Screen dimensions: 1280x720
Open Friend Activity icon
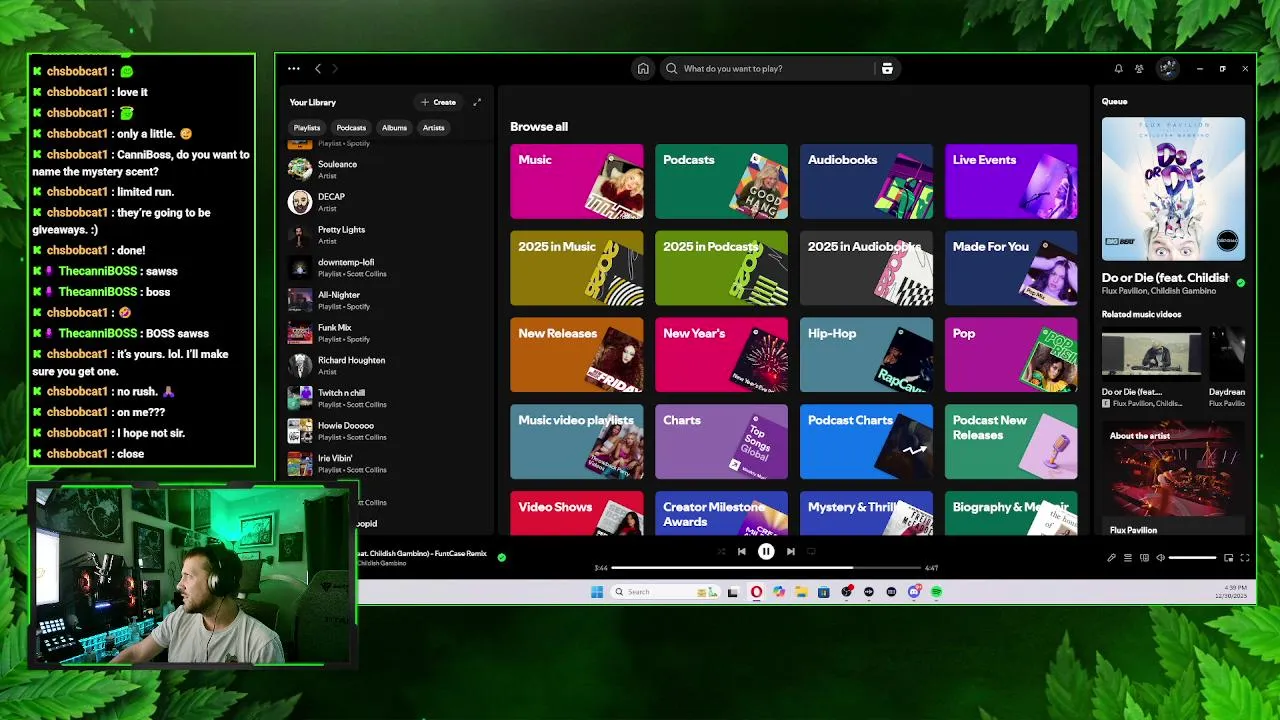point(1139,69)
